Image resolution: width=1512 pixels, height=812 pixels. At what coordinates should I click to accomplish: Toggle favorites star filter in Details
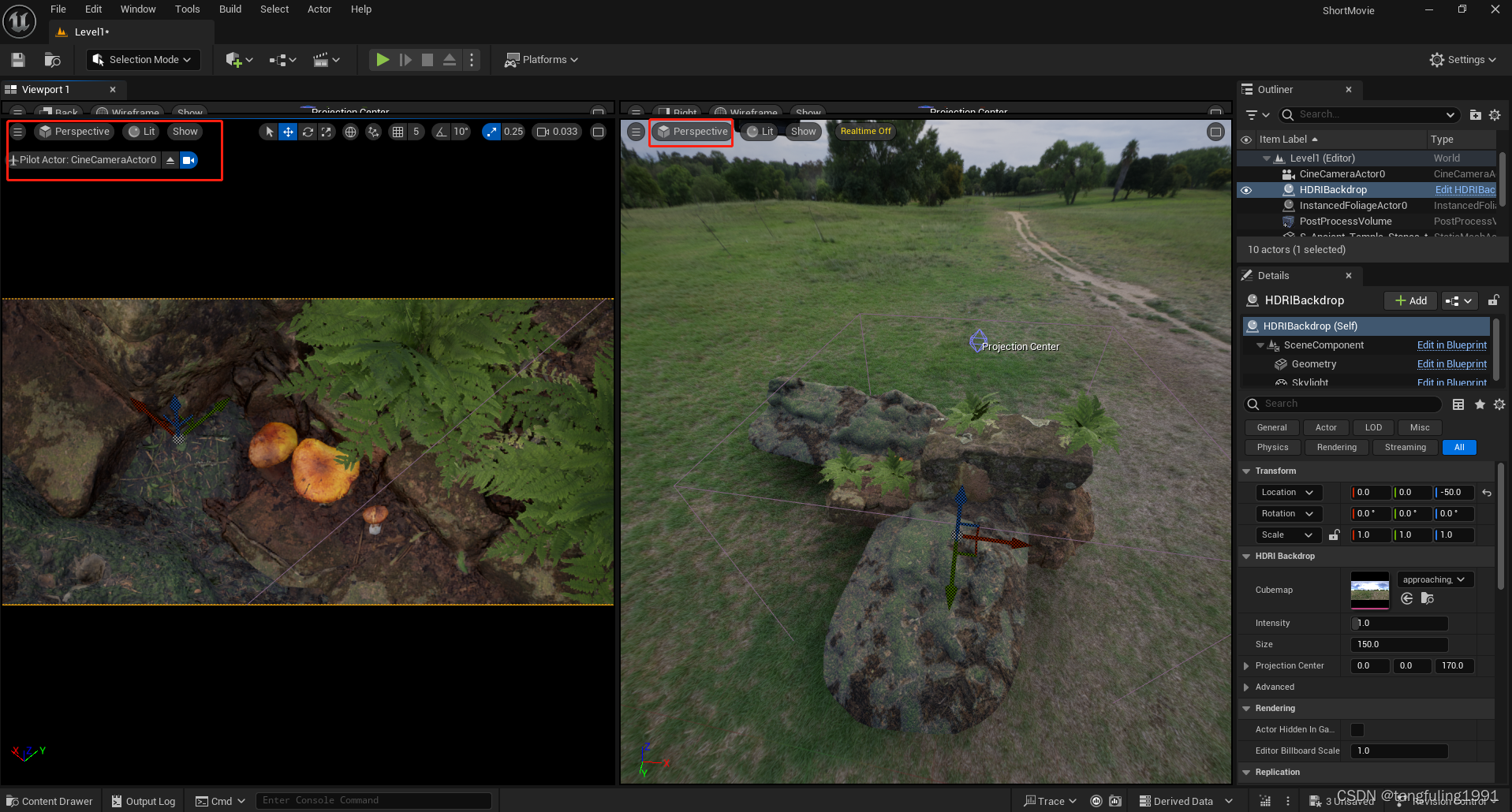tap(1480, 404)
